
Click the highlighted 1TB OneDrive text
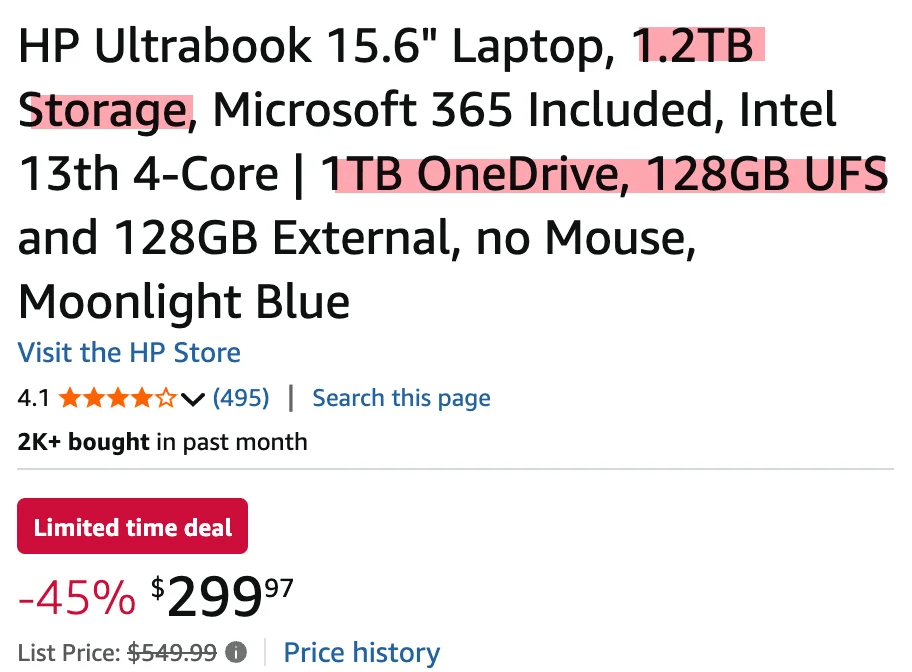click(477, 174)
